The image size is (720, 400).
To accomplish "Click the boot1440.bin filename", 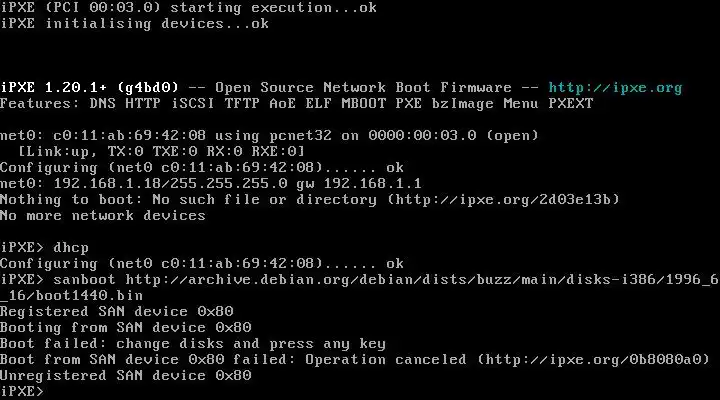I will pos(86,295).
